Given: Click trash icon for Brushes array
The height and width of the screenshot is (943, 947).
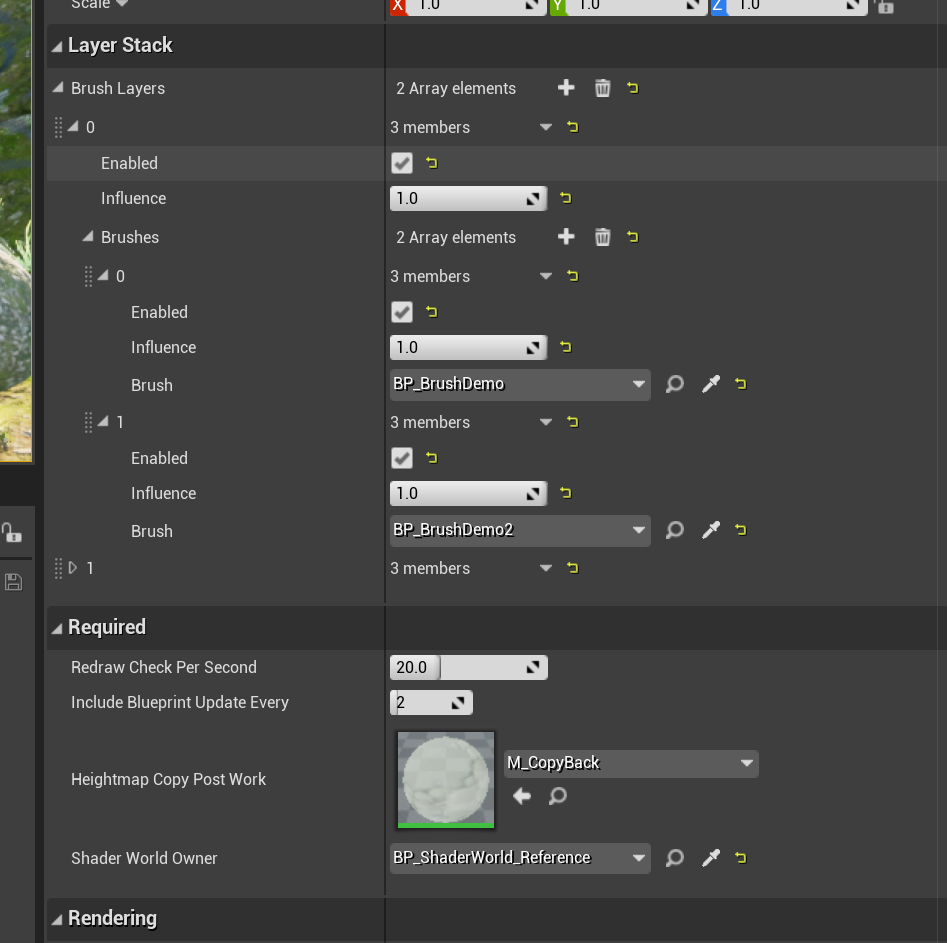Looking at the screenshot, I should [x=602, y=237].
